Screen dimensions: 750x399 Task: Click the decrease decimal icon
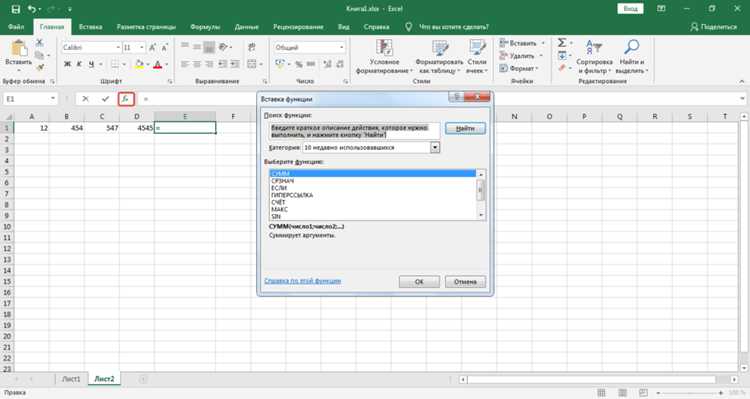point(340,64)
